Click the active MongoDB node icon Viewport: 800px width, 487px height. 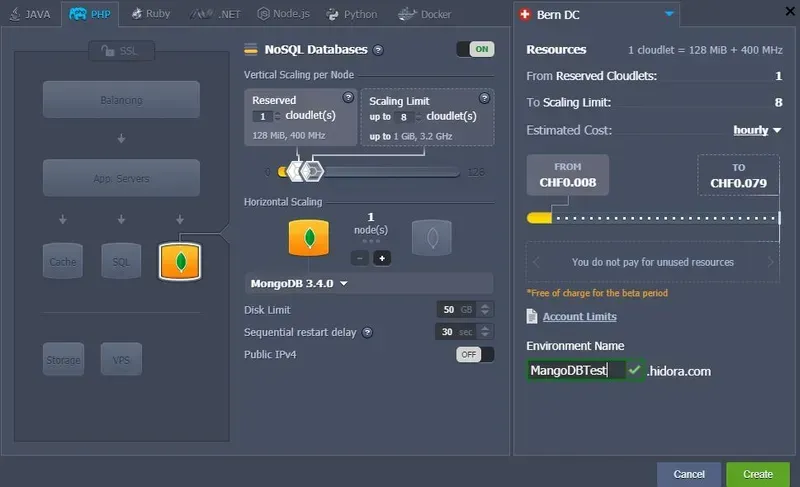click(x=309, y=238)
